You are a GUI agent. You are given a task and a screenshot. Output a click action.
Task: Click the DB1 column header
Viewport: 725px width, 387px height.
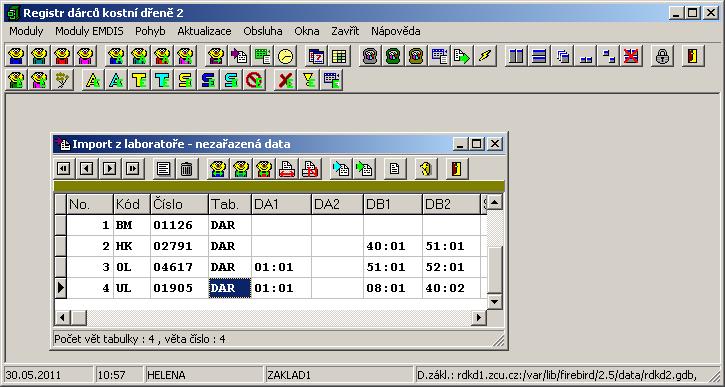393,204
